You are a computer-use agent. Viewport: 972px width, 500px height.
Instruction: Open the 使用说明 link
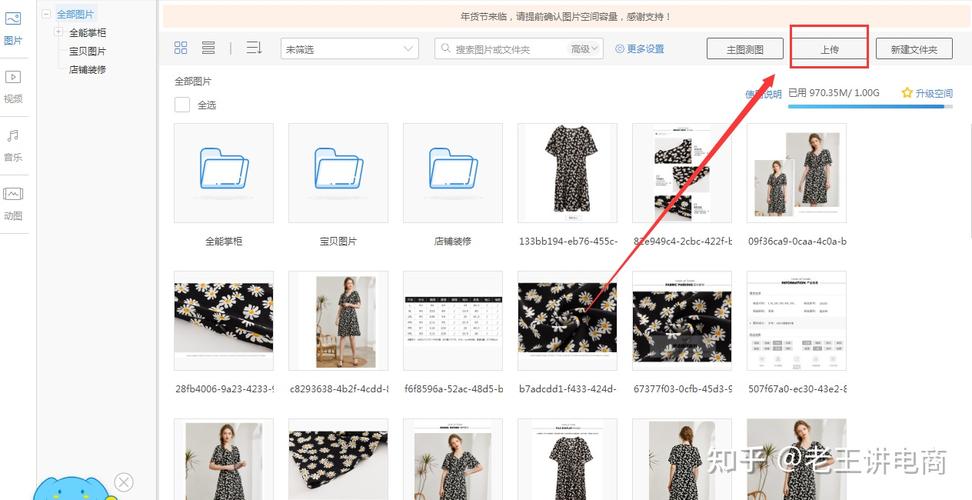(x=763, y=94)
